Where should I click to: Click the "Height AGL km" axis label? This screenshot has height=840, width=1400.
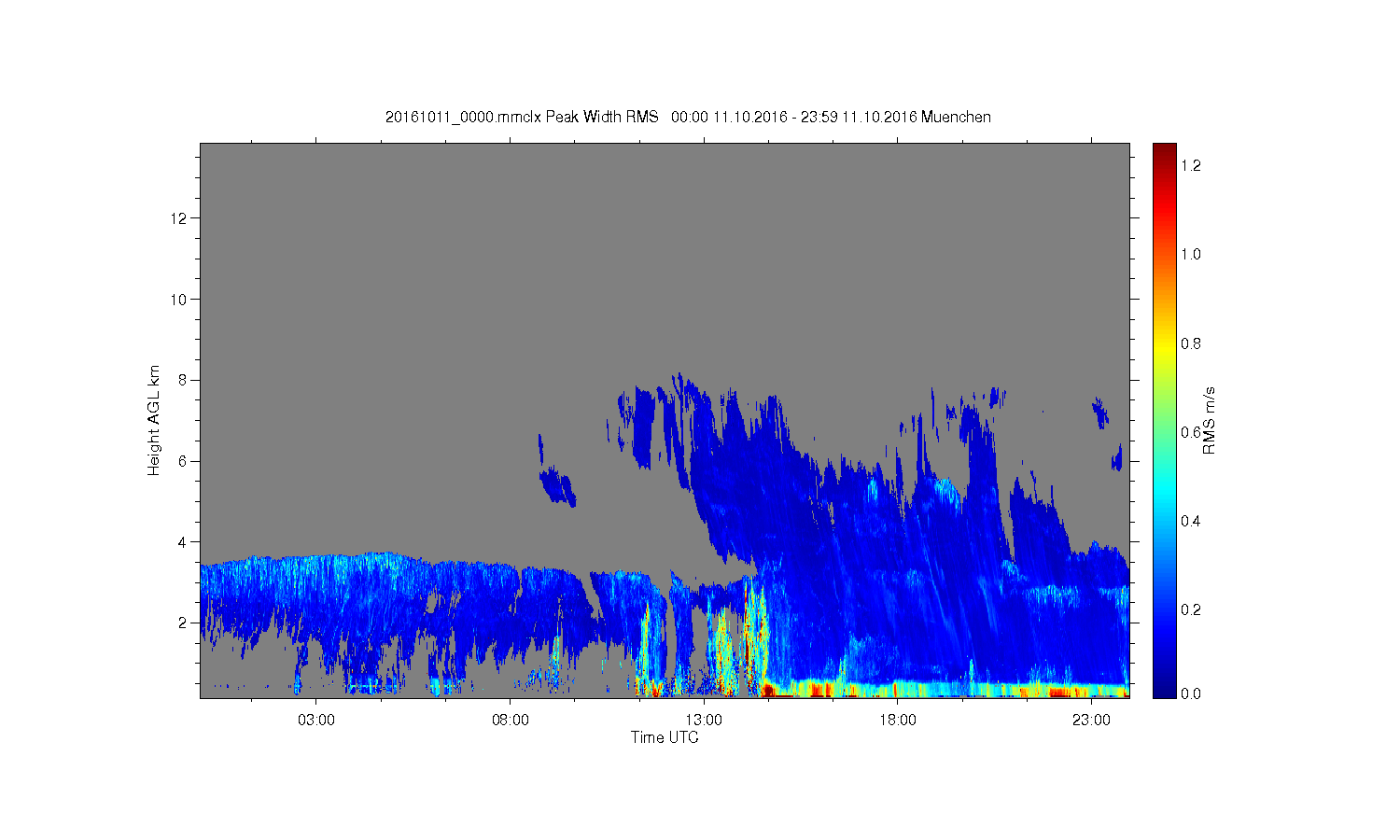point(154,420)
